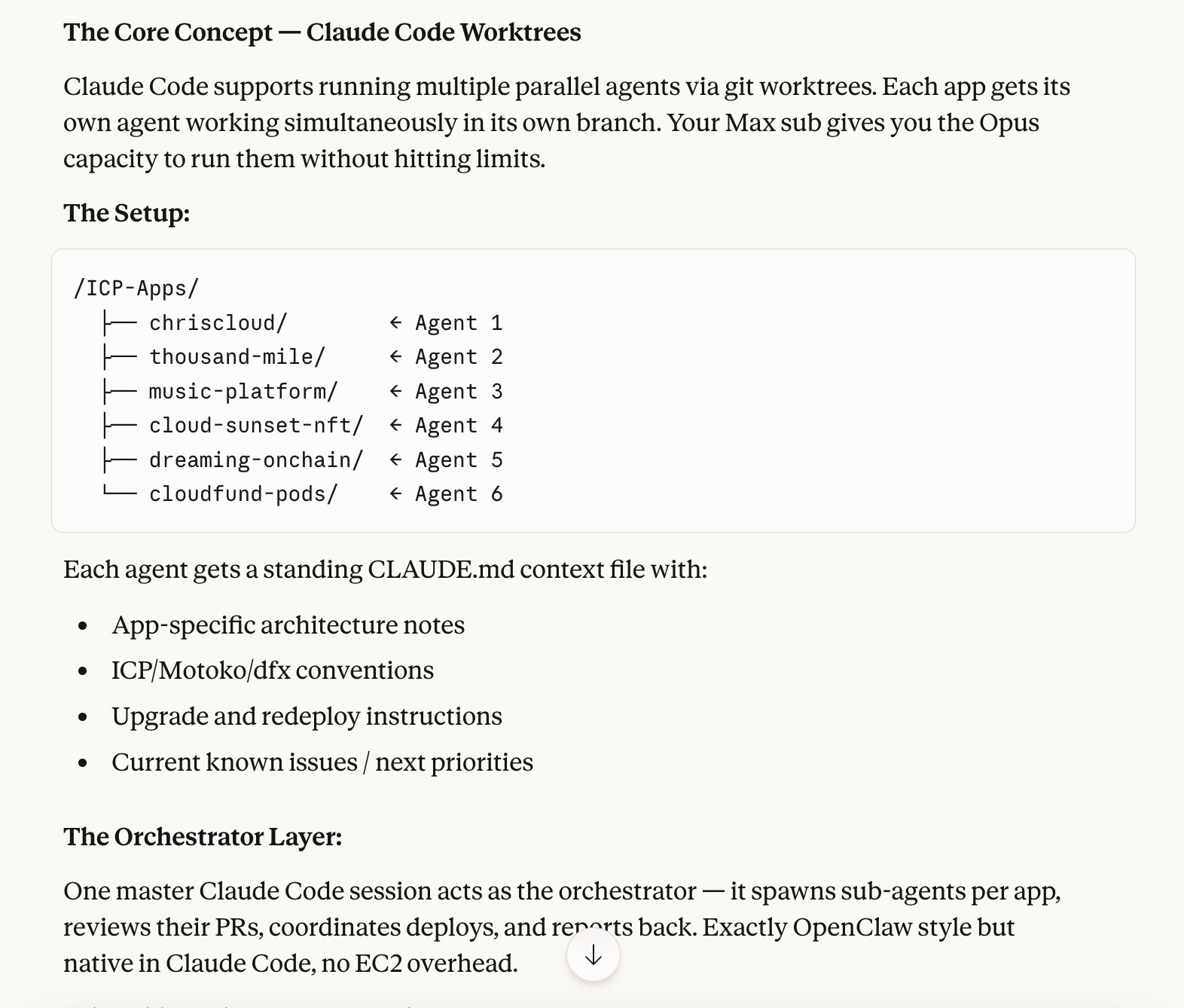
Task: Click "Current known issues / next priorities" bullet
Action: point(322,762)
